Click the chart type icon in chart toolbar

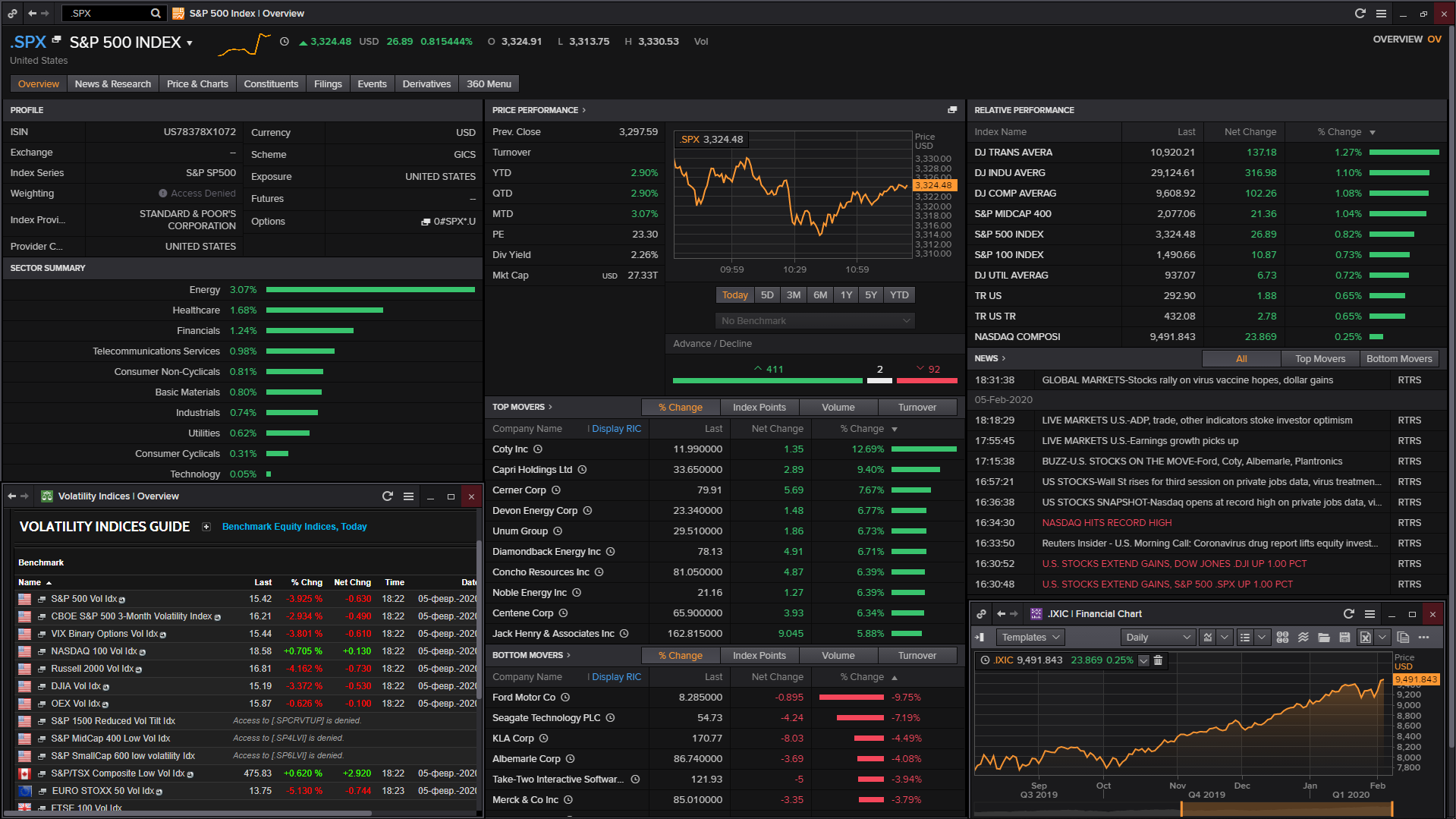click(x=1208, y=638)
